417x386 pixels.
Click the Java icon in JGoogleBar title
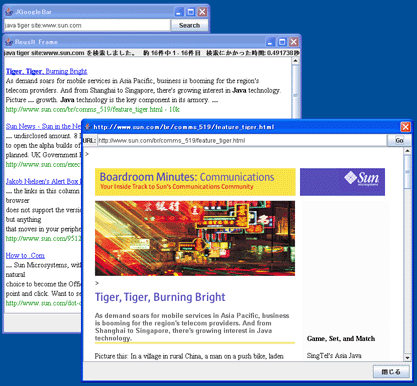9,12
